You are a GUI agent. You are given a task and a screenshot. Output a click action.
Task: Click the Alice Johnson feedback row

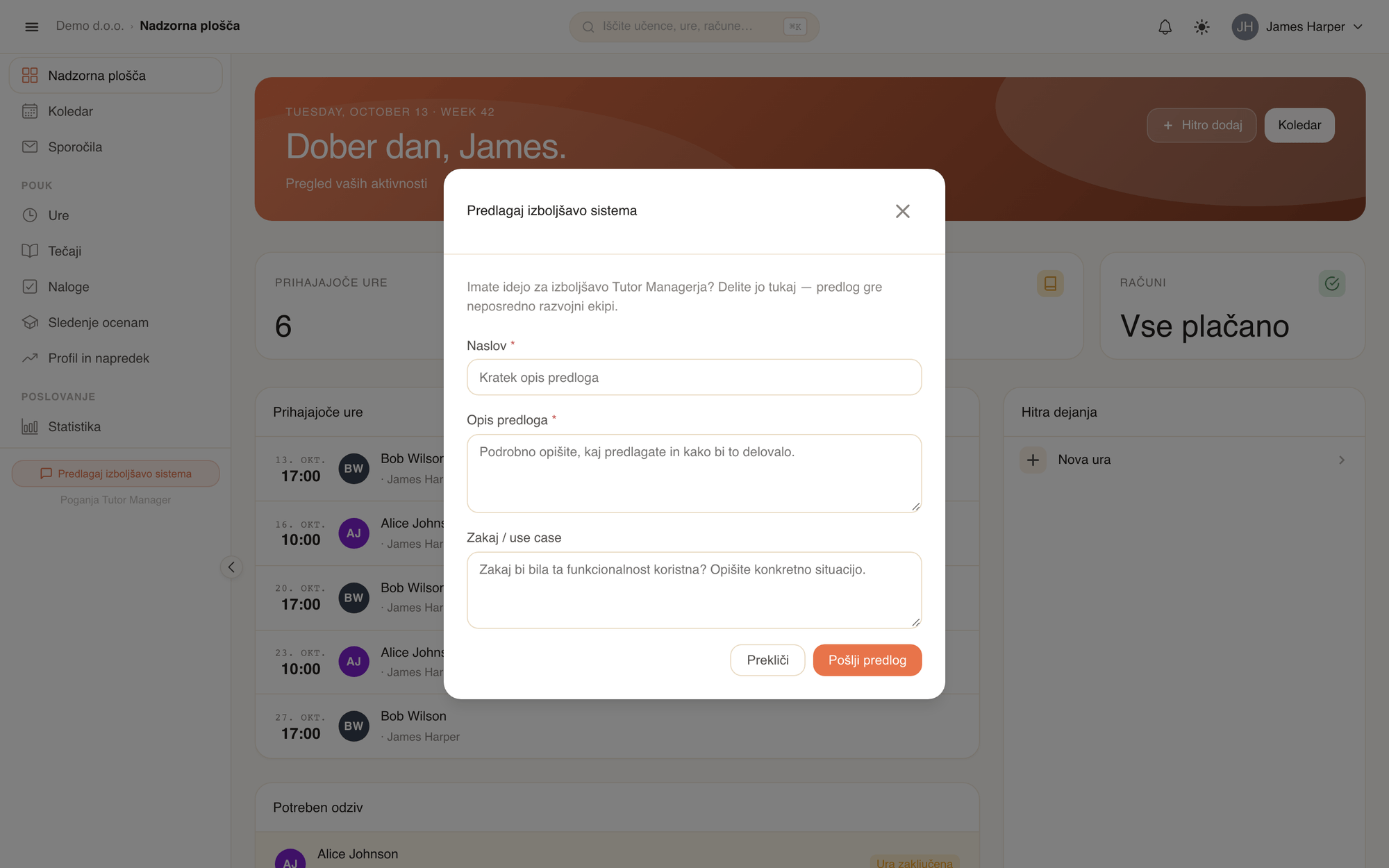617,851
